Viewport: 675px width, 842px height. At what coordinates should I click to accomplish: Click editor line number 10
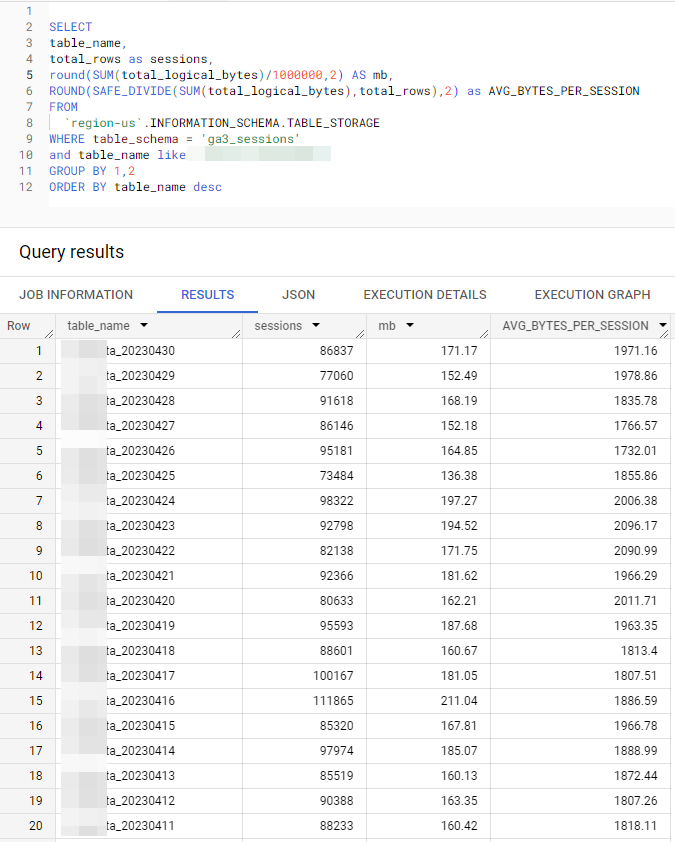(x=26, y=155)
